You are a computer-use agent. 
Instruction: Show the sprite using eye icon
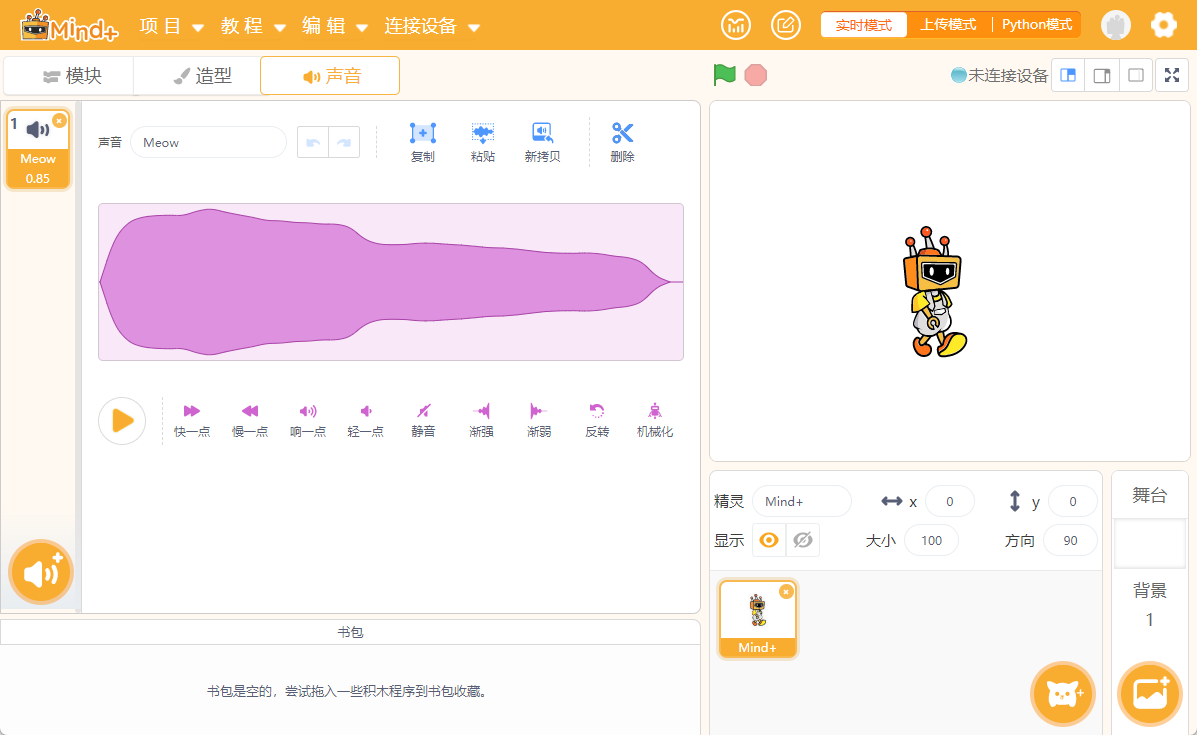pyautogui.click(x=769, y=540)
